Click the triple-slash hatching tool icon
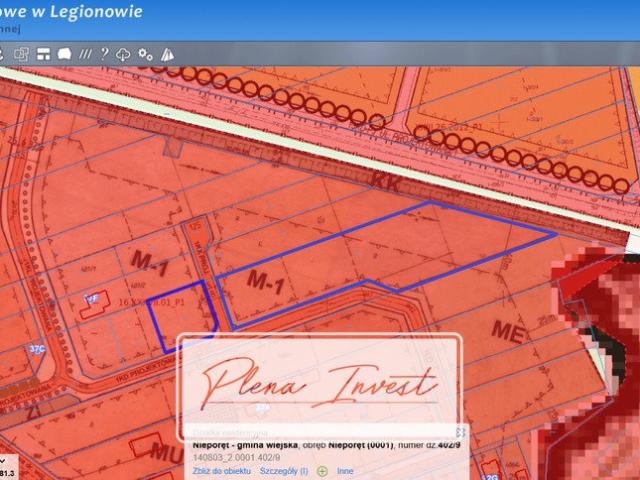Screen dimensions: 640x480 click(x=85, y=53)
